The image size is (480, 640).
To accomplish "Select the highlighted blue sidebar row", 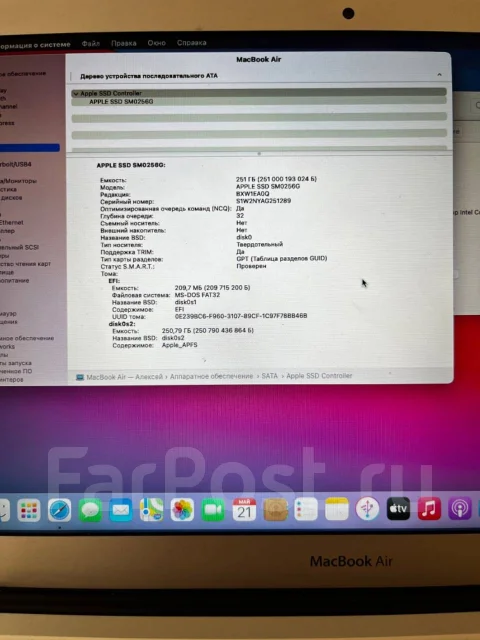I will pos(30,148).
